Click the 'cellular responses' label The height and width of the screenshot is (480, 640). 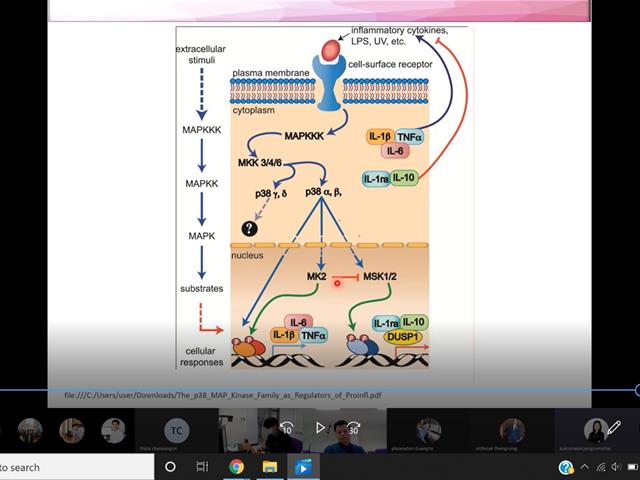201,356
